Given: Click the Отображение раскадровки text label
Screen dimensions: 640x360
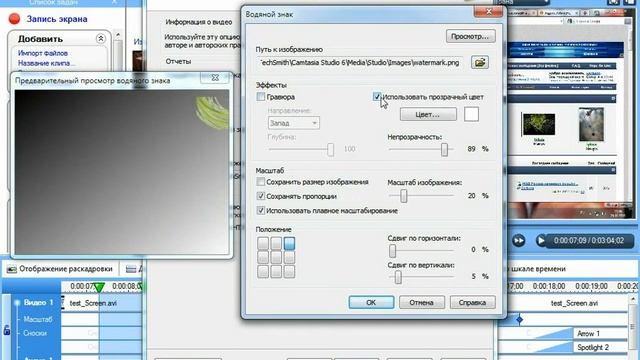Looking at the screenshot, I should [66, 269].
